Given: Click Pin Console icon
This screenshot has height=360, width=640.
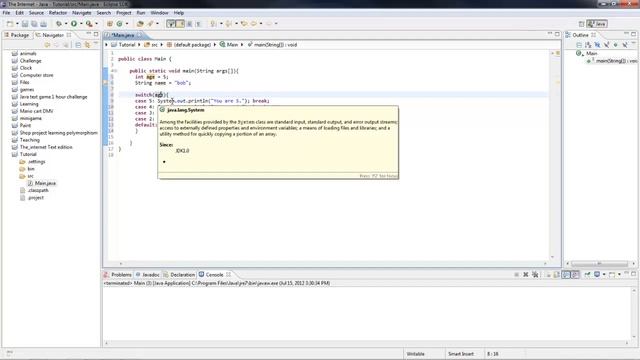Looking at the screenshot, I should (x=587, y=275).
